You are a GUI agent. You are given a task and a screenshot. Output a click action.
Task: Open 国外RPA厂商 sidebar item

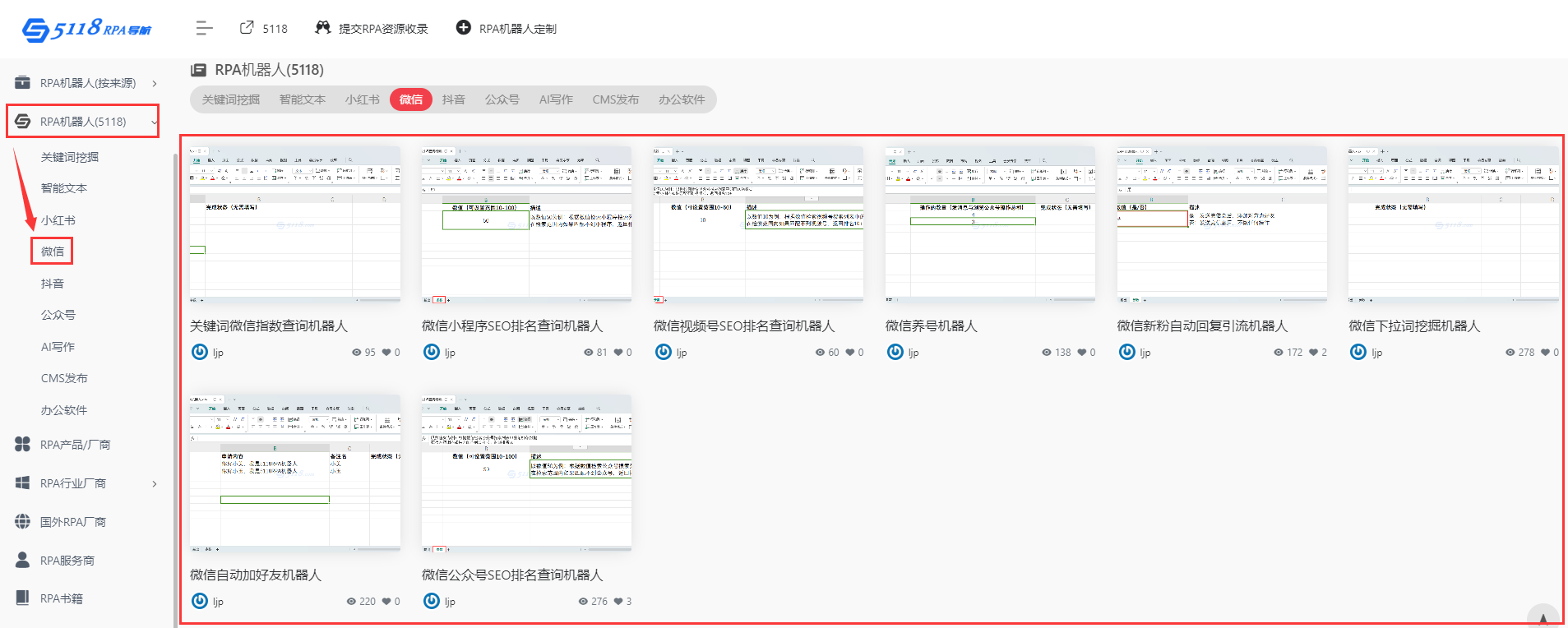click(x=73, y=522)
